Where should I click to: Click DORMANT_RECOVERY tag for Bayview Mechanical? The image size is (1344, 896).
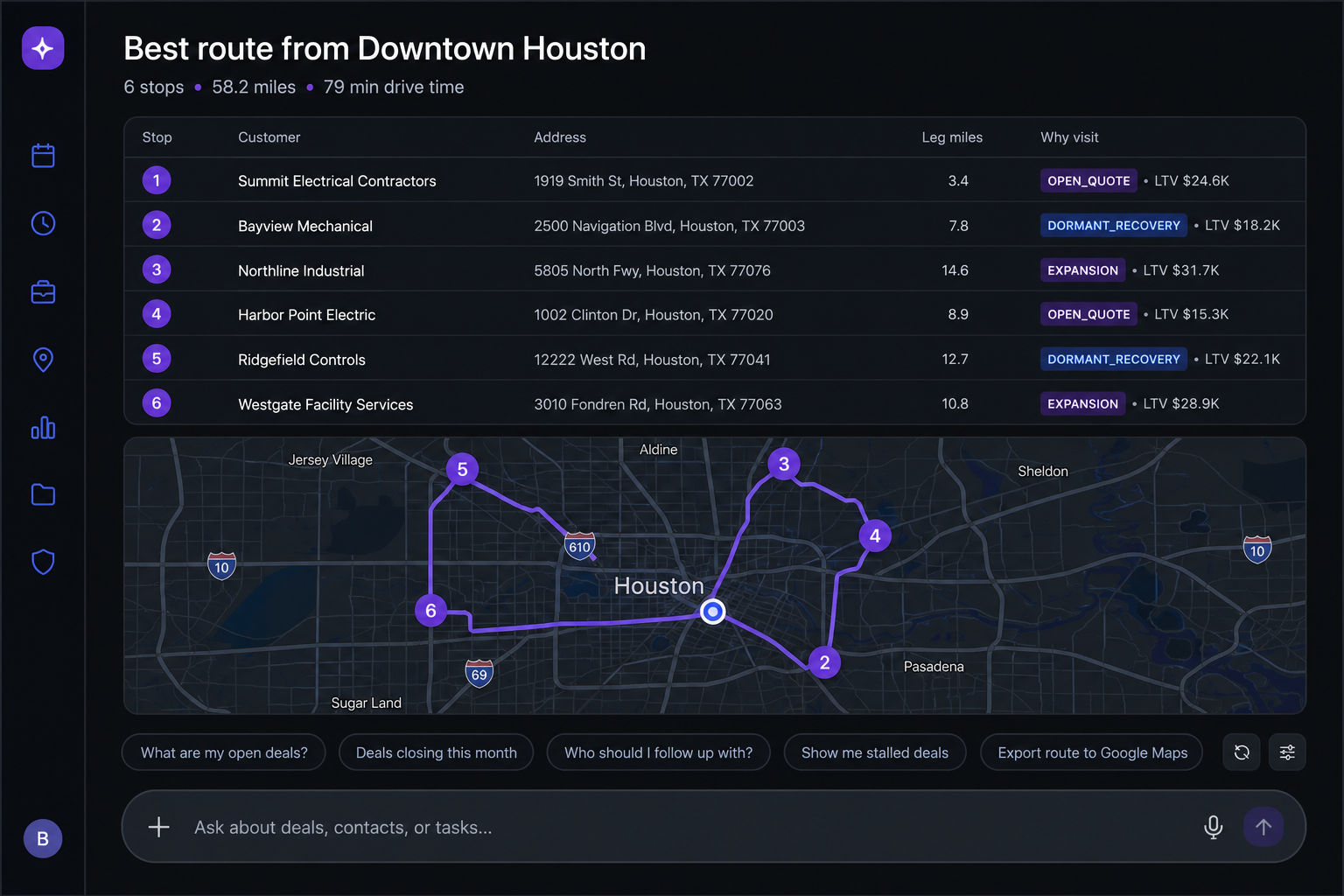click(1114, 225)
